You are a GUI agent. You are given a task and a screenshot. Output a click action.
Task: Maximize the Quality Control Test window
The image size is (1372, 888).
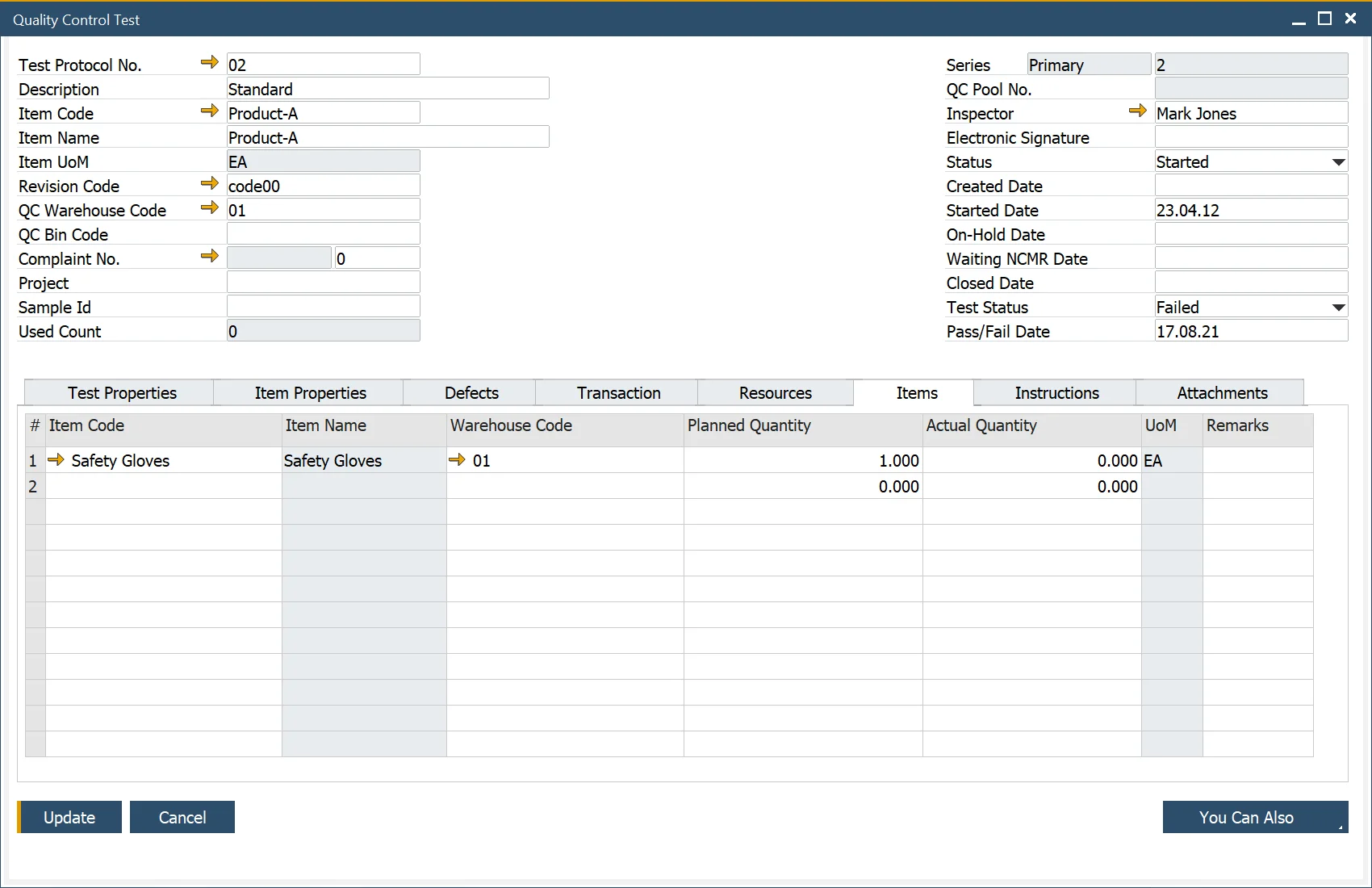[x=1324, y=19]
